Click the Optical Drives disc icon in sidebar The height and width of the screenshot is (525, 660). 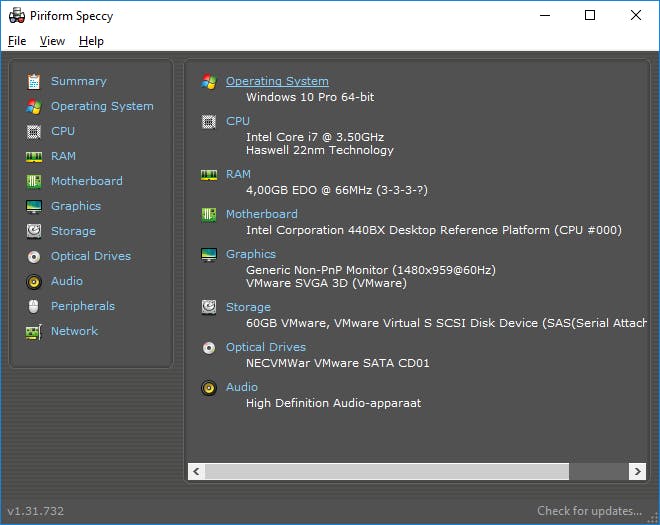point(34,256)
